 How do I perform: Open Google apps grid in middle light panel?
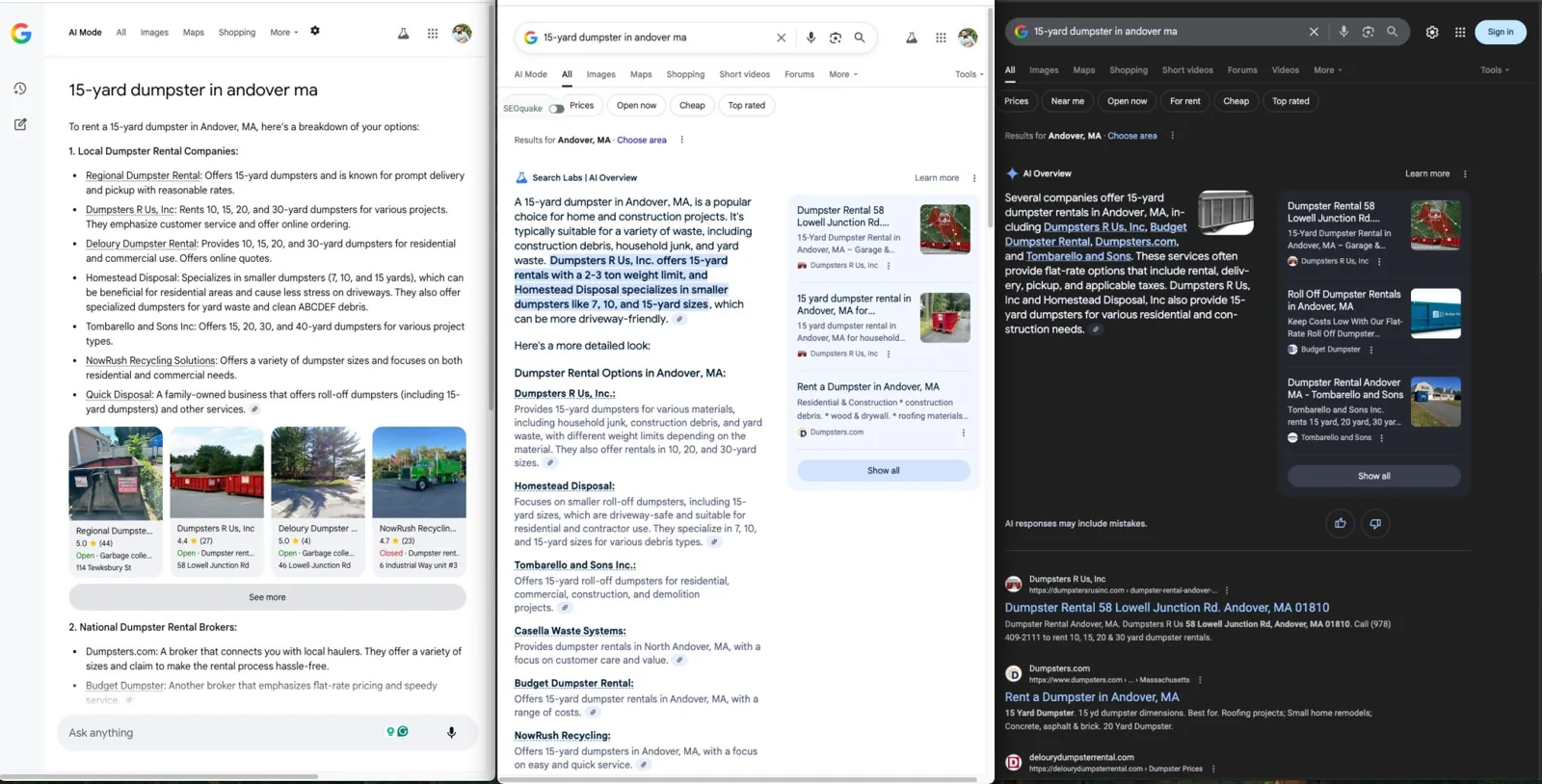[x=941, y=38]
